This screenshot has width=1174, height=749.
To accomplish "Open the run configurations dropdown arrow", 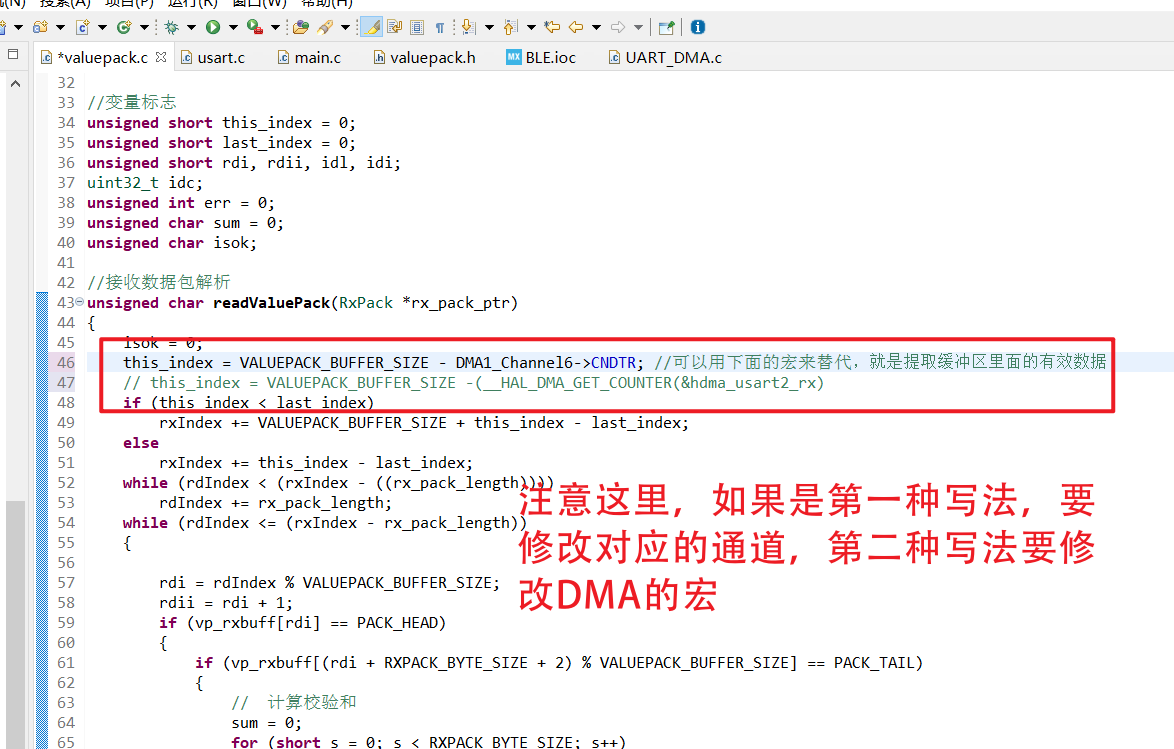I will point(234,28).
